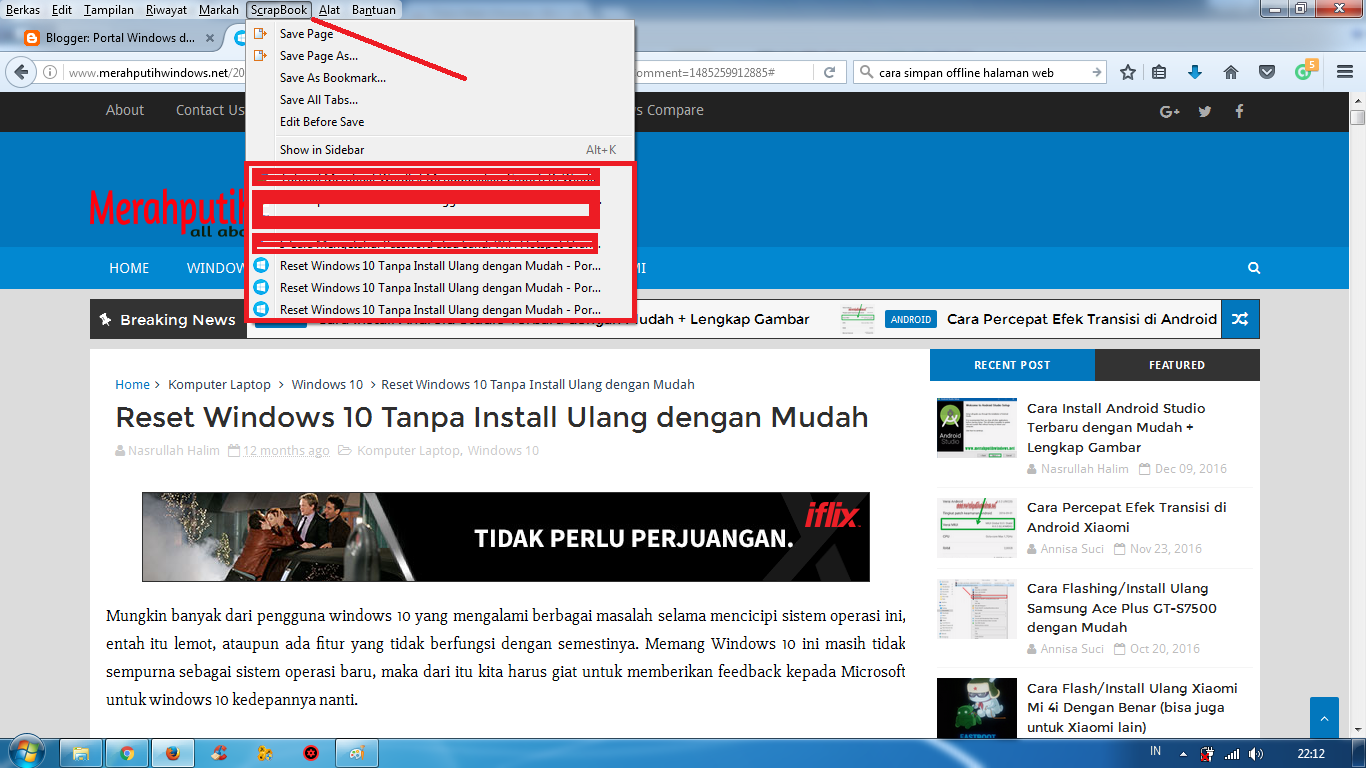Open Cara Flashing/Install Ulang Samsung Ace Plus post
The image size is (1366, 768).
1122,608
